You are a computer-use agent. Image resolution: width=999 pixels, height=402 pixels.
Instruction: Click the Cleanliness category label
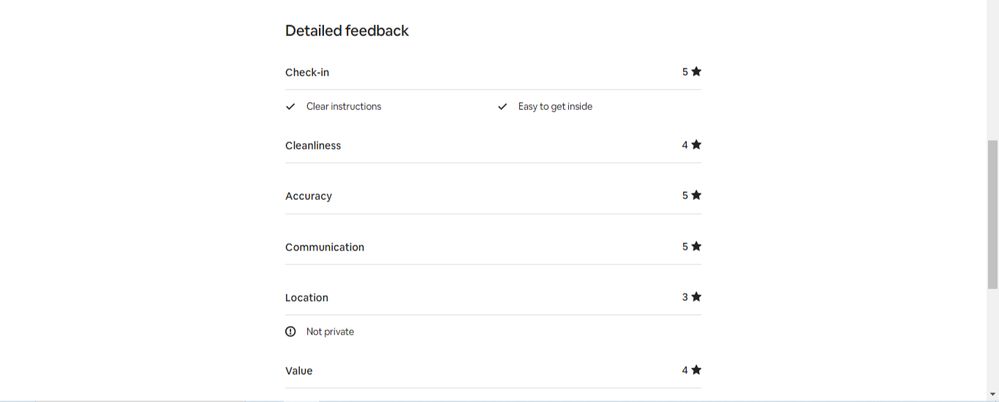click(313, 146)
